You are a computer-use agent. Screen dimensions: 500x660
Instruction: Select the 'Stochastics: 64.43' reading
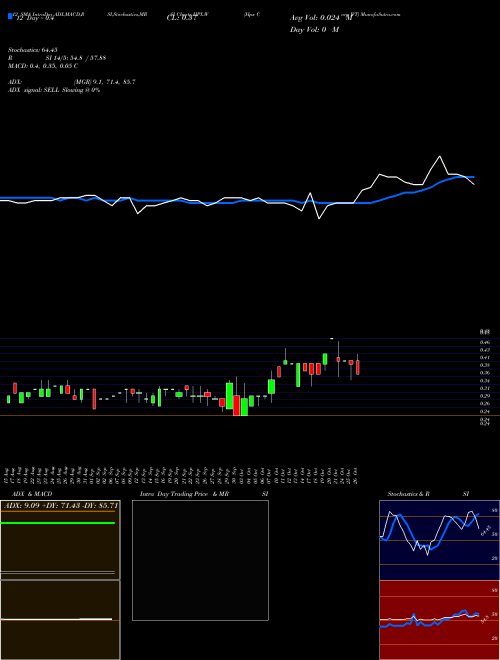coord(33,50)
